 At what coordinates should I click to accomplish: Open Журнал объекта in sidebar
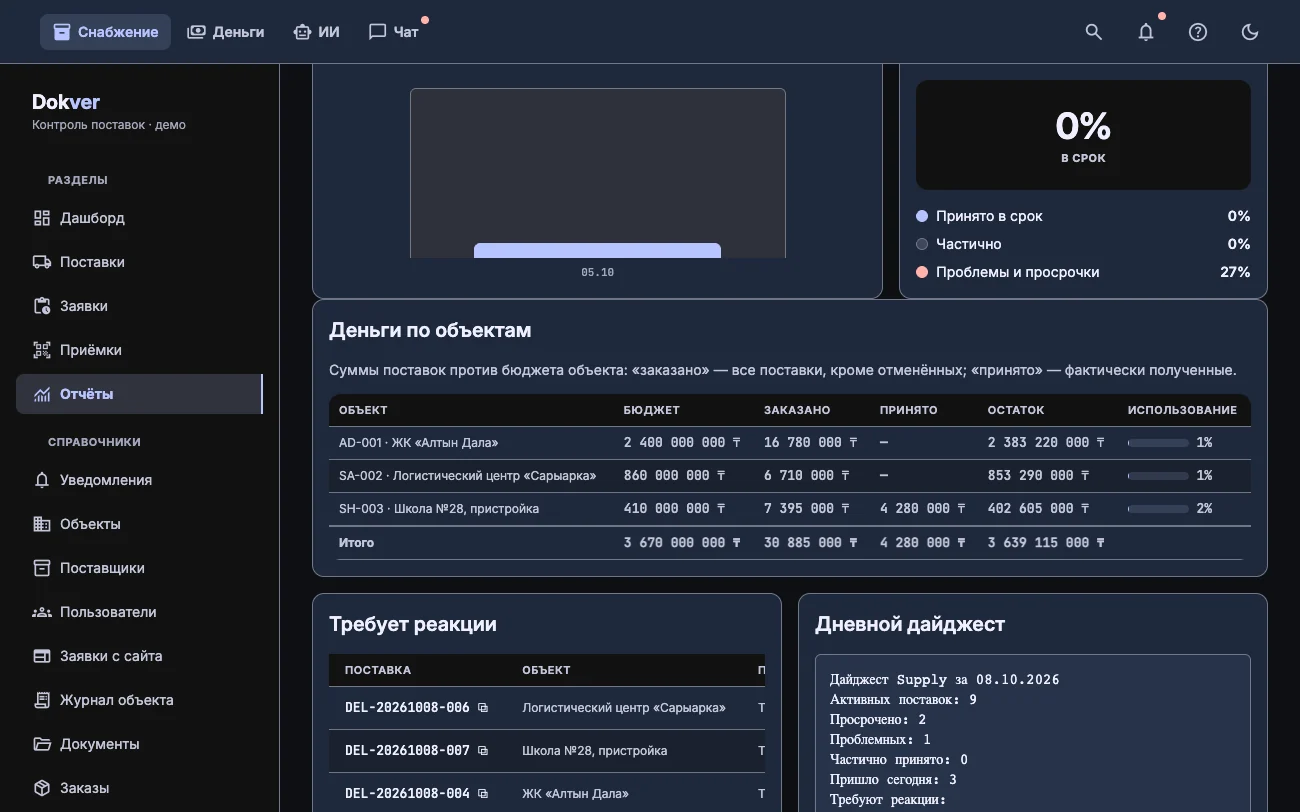[140, 700]
